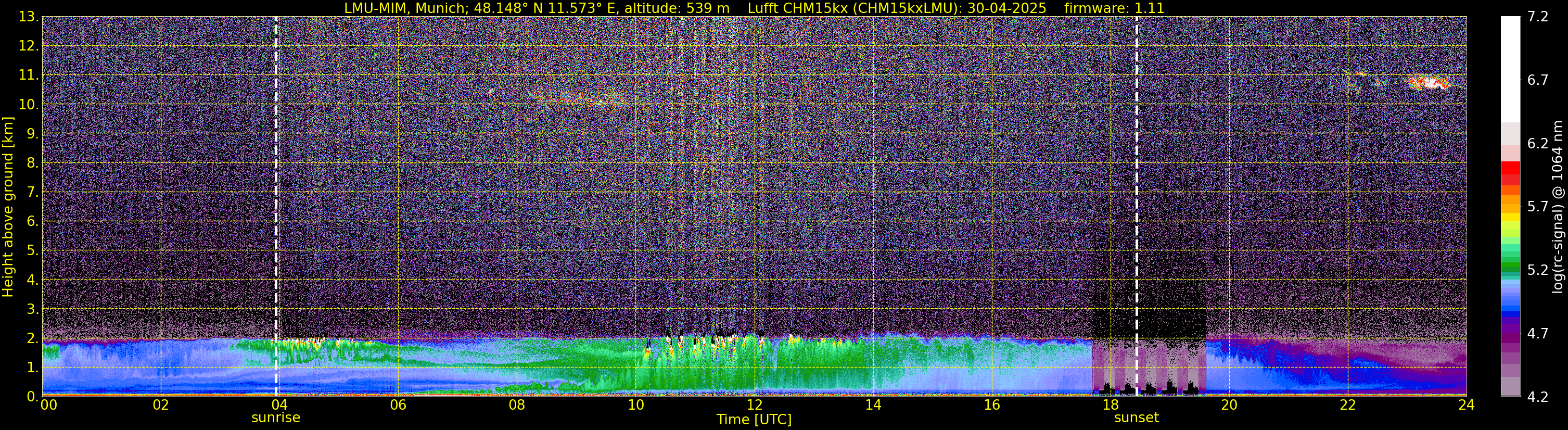Click the white top segment of the colorbar

click(1510, 69)
